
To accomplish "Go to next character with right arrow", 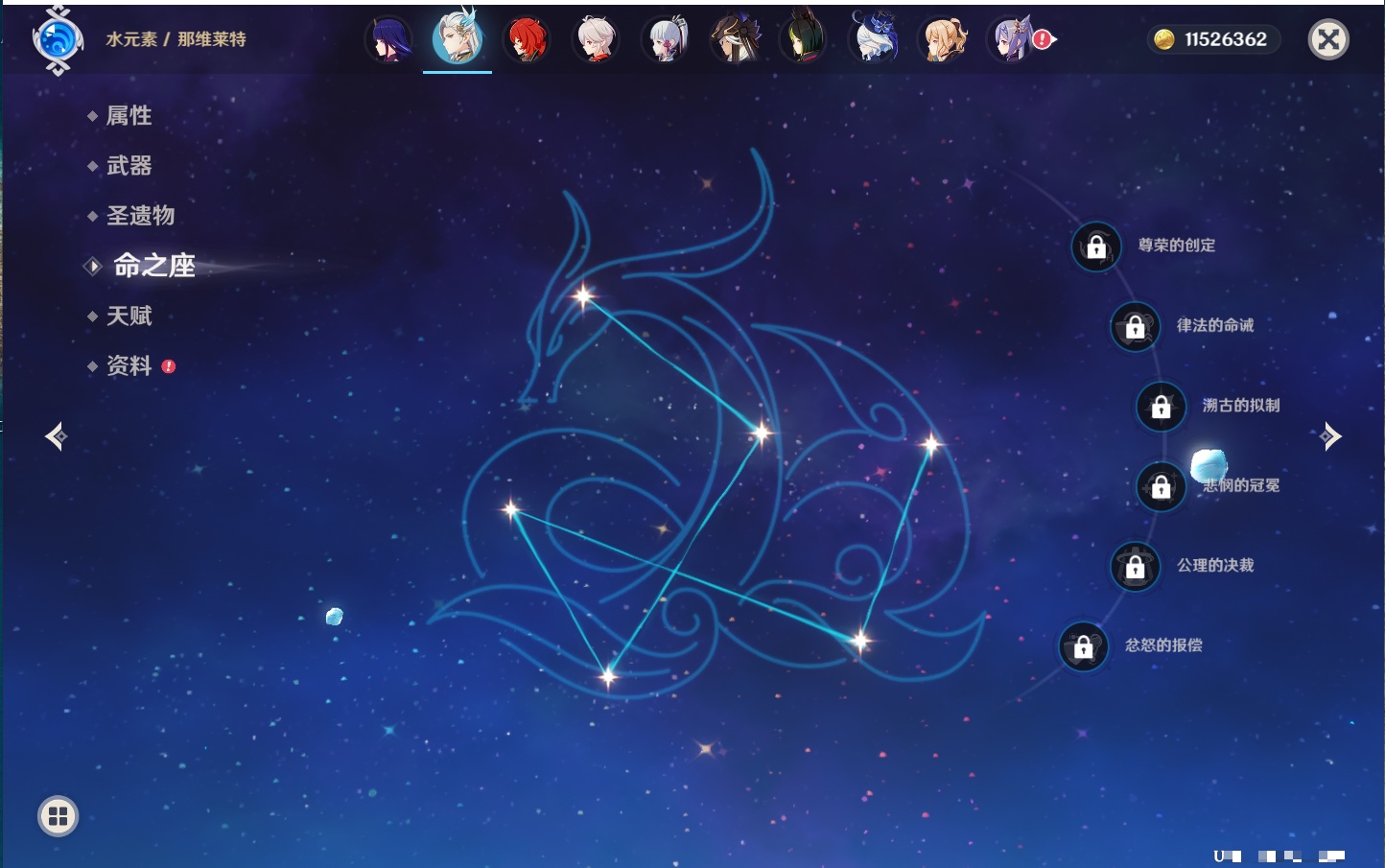I will coord(1330,436).
